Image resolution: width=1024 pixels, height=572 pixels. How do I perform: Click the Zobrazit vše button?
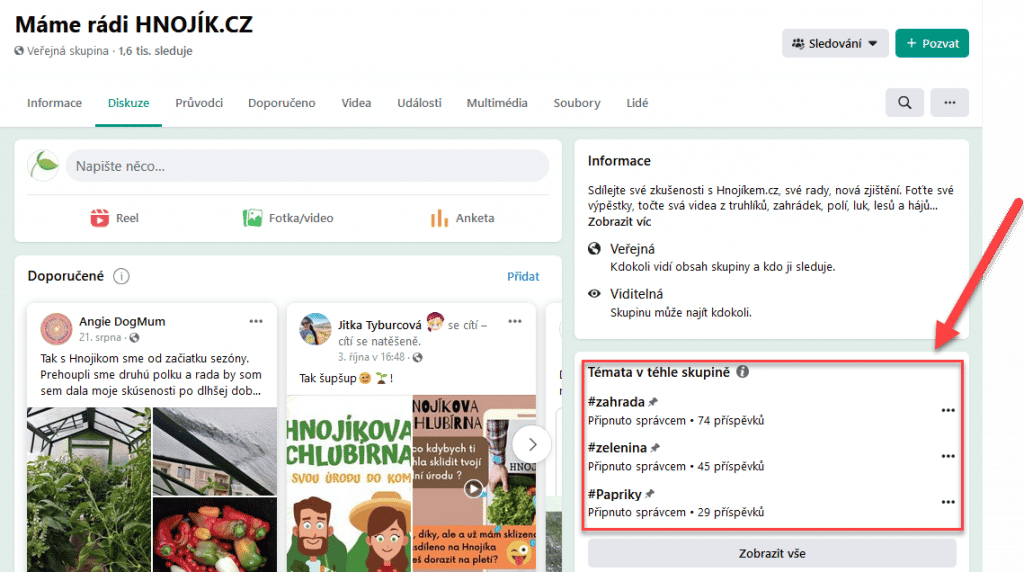(x=771, y=553)
